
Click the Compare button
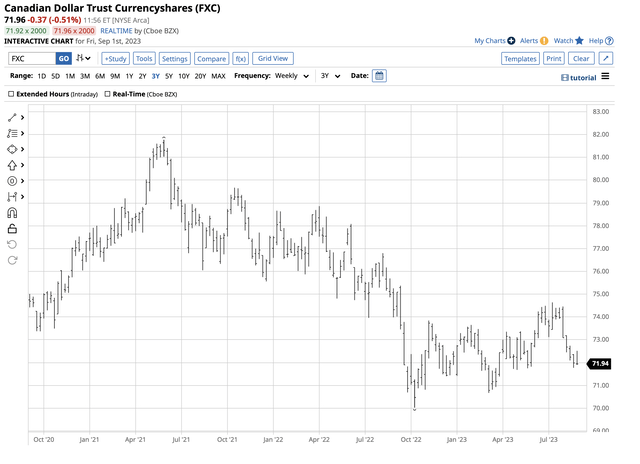(x=211, y=58)
